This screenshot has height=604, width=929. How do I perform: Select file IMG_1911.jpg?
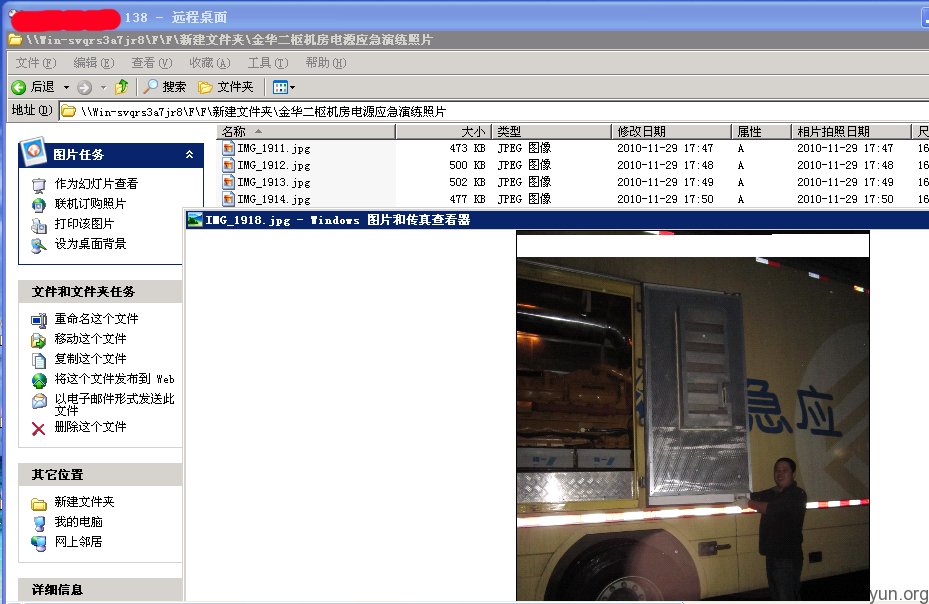pos(274,148)
